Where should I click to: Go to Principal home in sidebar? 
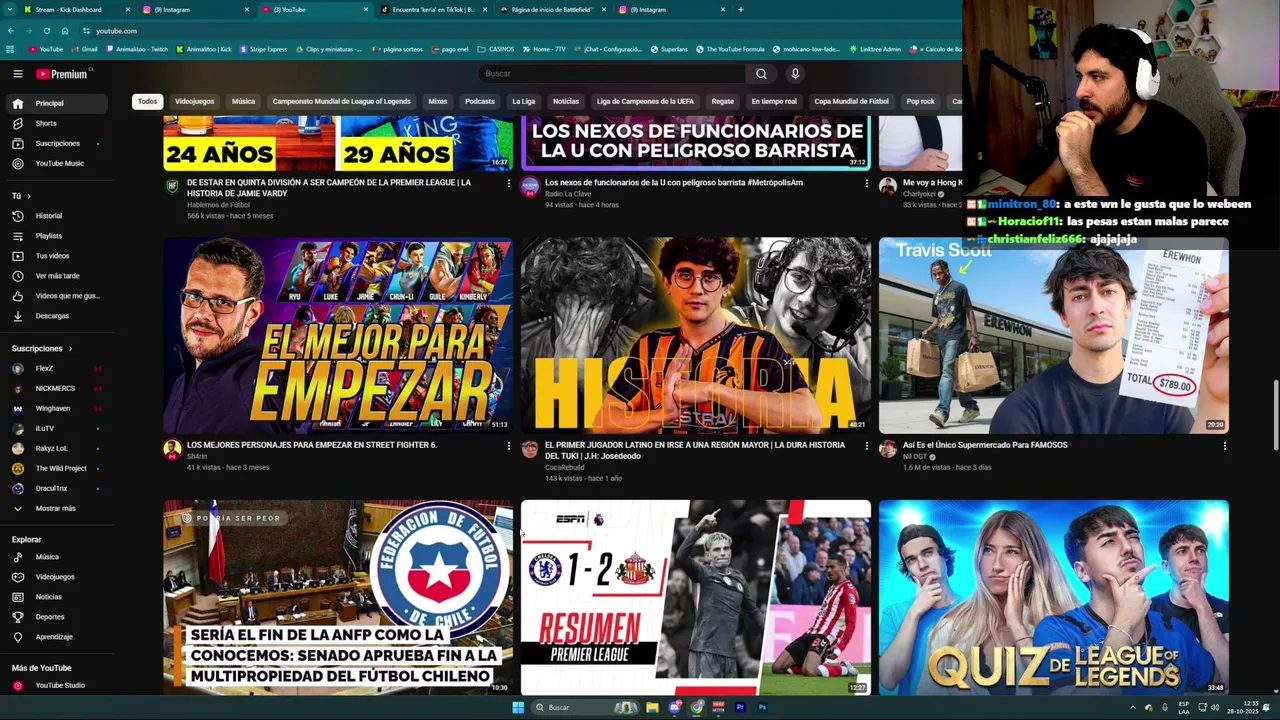58,103
